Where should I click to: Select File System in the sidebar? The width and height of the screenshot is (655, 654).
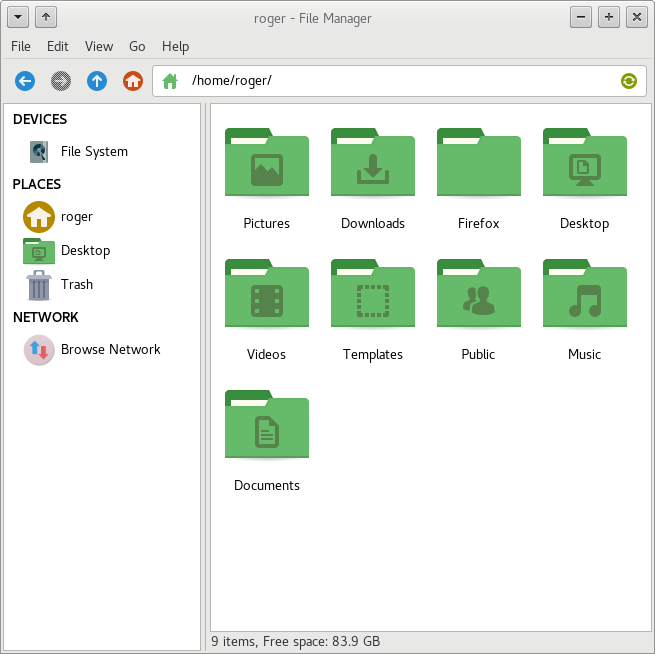point(93,152)
